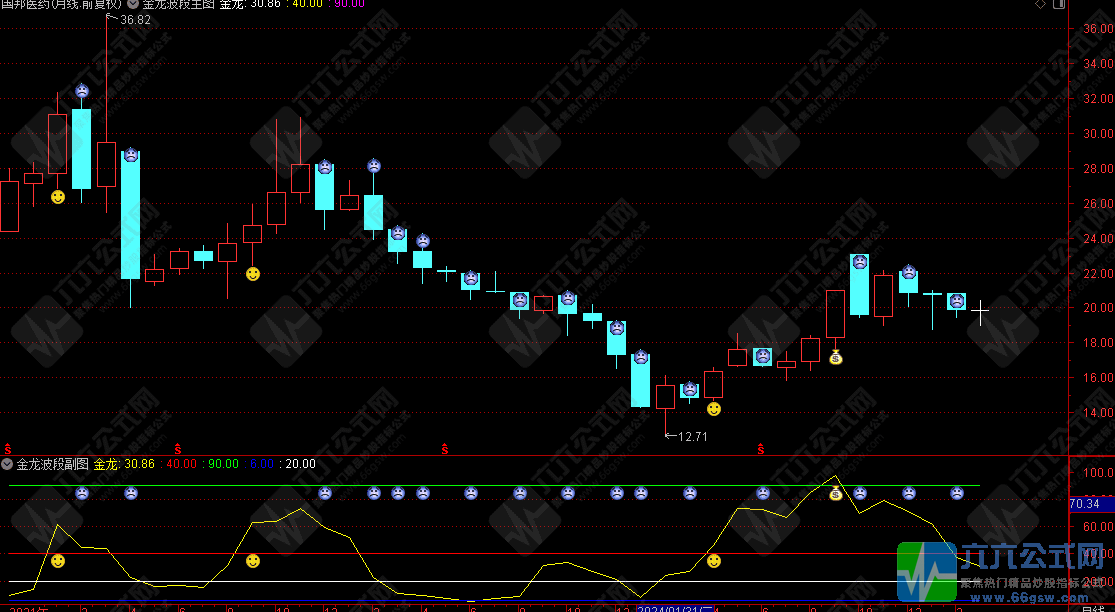
Task: Click the money bag icon in sub-chart
Action: click(x=836, y=493)
